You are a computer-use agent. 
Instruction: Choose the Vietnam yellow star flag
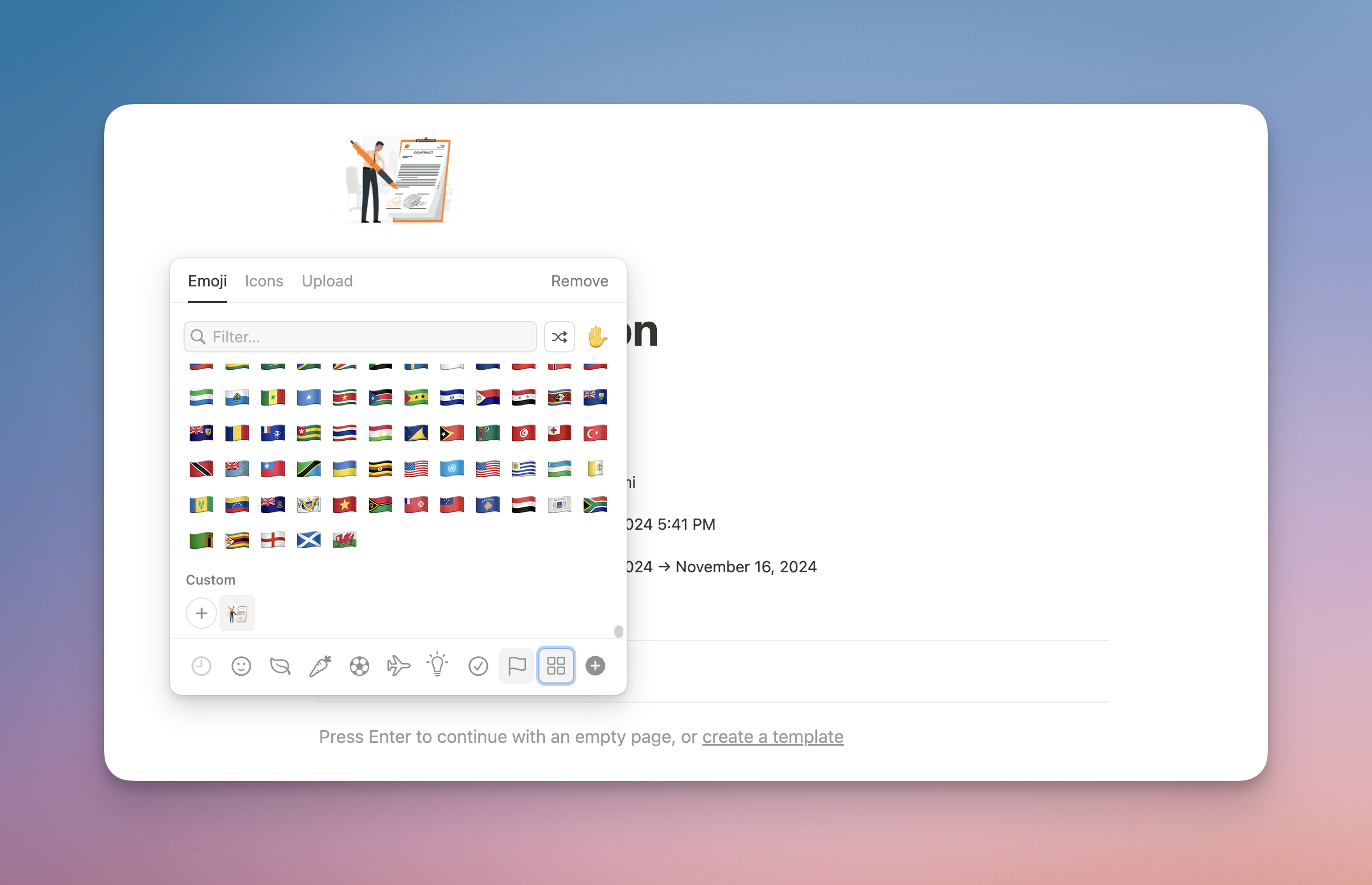pos(344,505)
